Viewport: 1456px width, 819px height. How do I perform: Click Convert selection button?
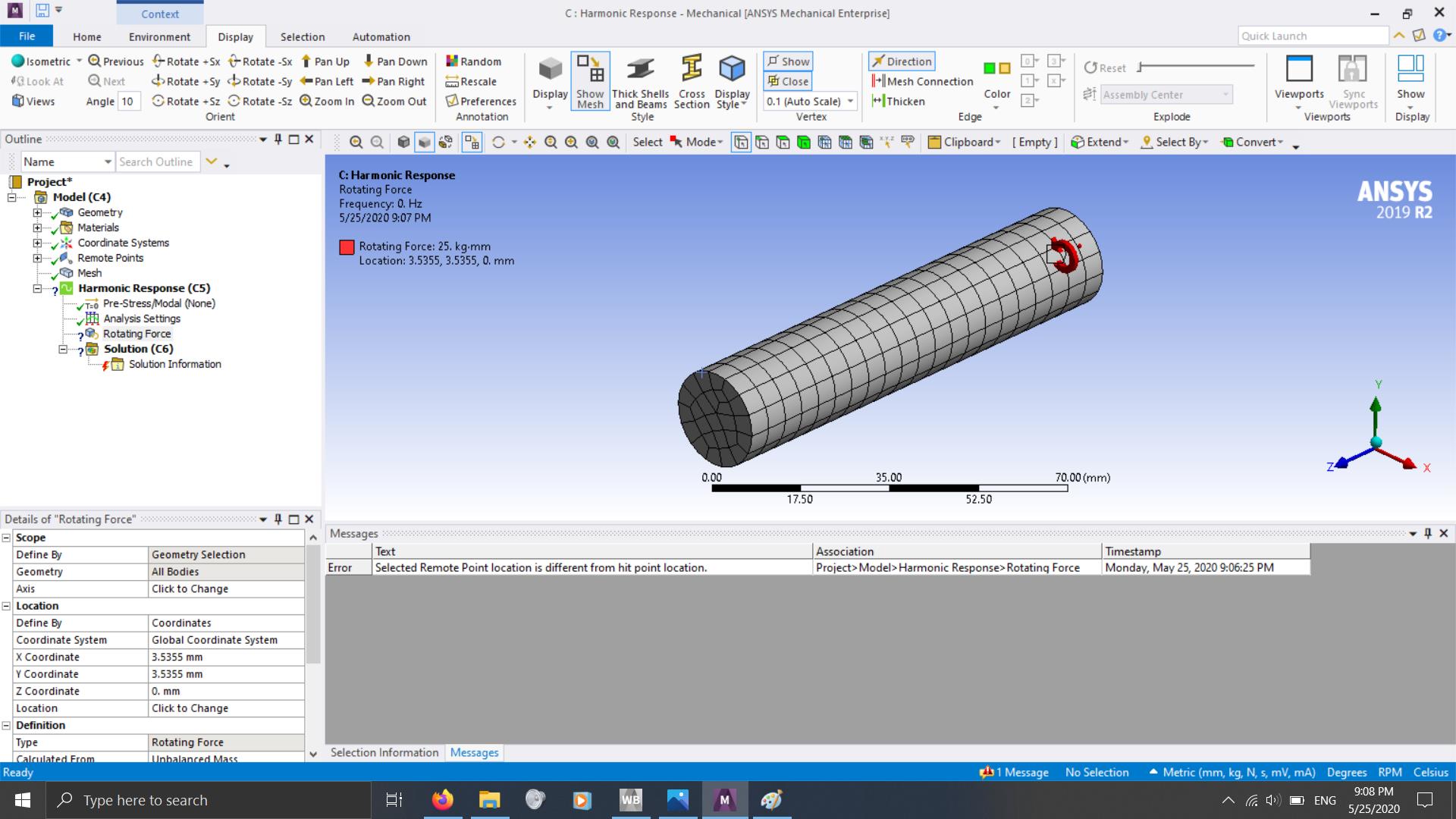click(1252, 142)
